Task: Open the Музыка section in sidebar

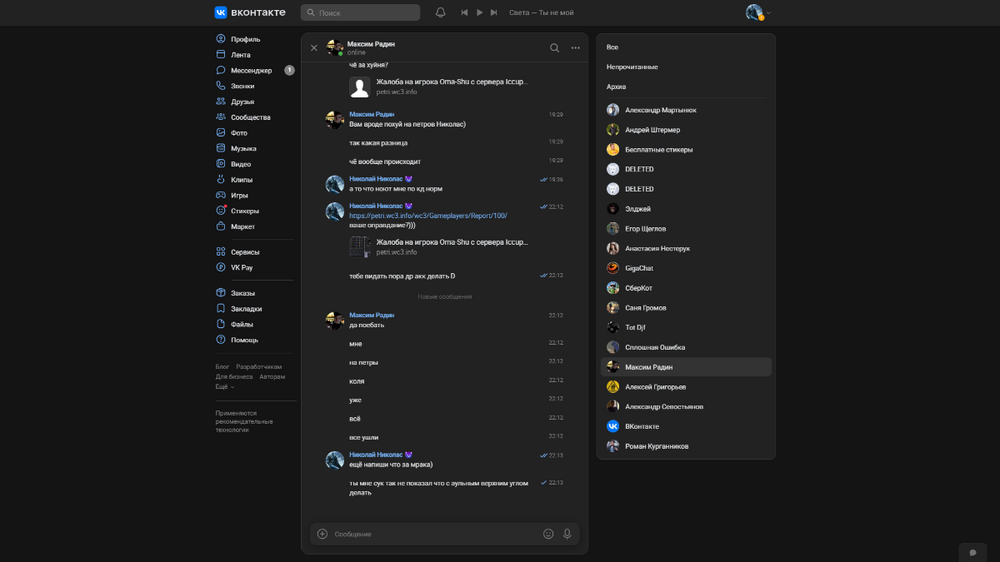Action: tap(243, 149)
